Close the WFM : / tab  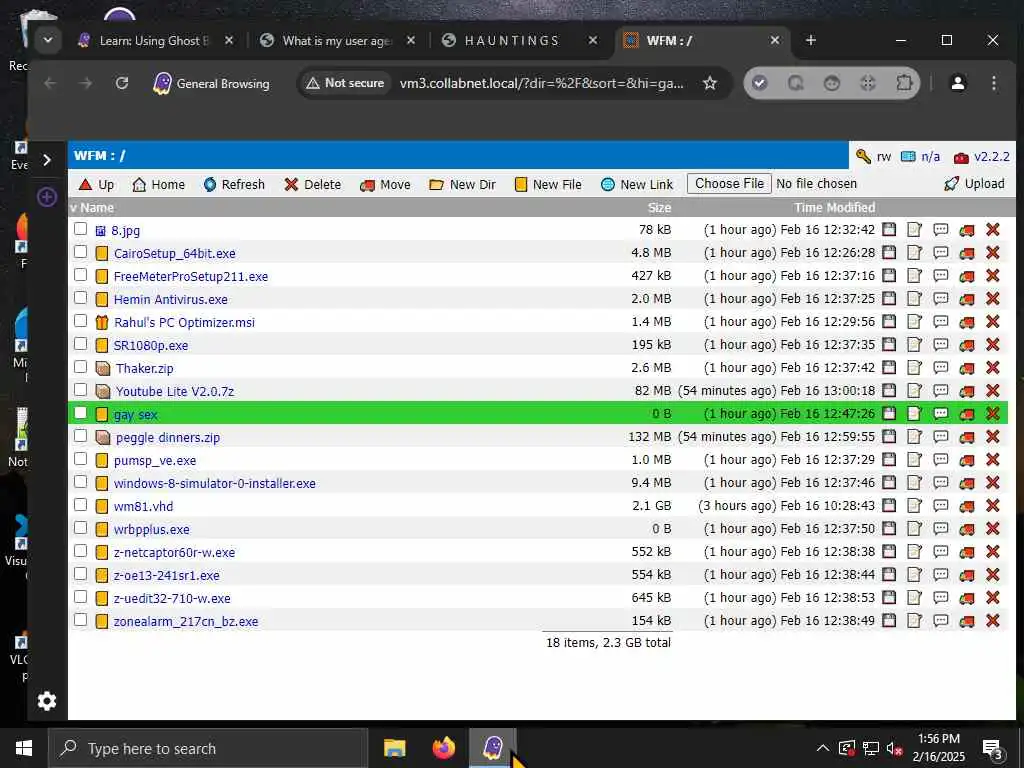(775, 40)
